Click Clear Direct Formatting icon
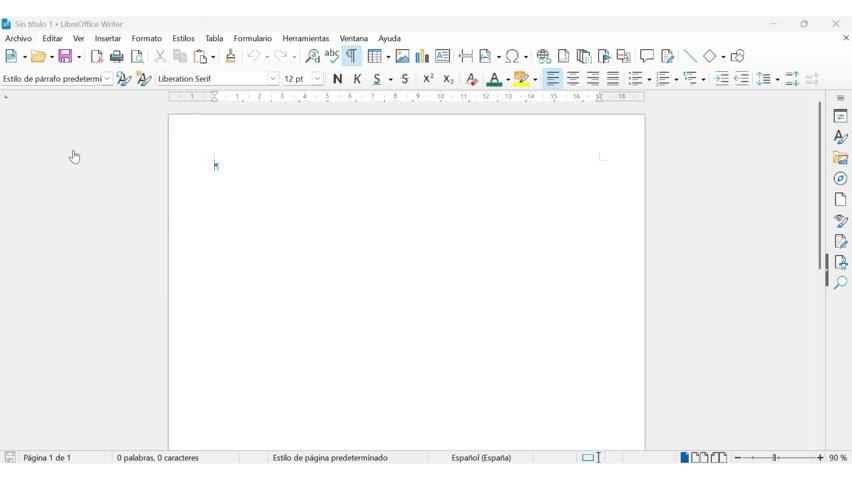Image resolution: width=852 pixels, height=480 pixels. [472, 79]
